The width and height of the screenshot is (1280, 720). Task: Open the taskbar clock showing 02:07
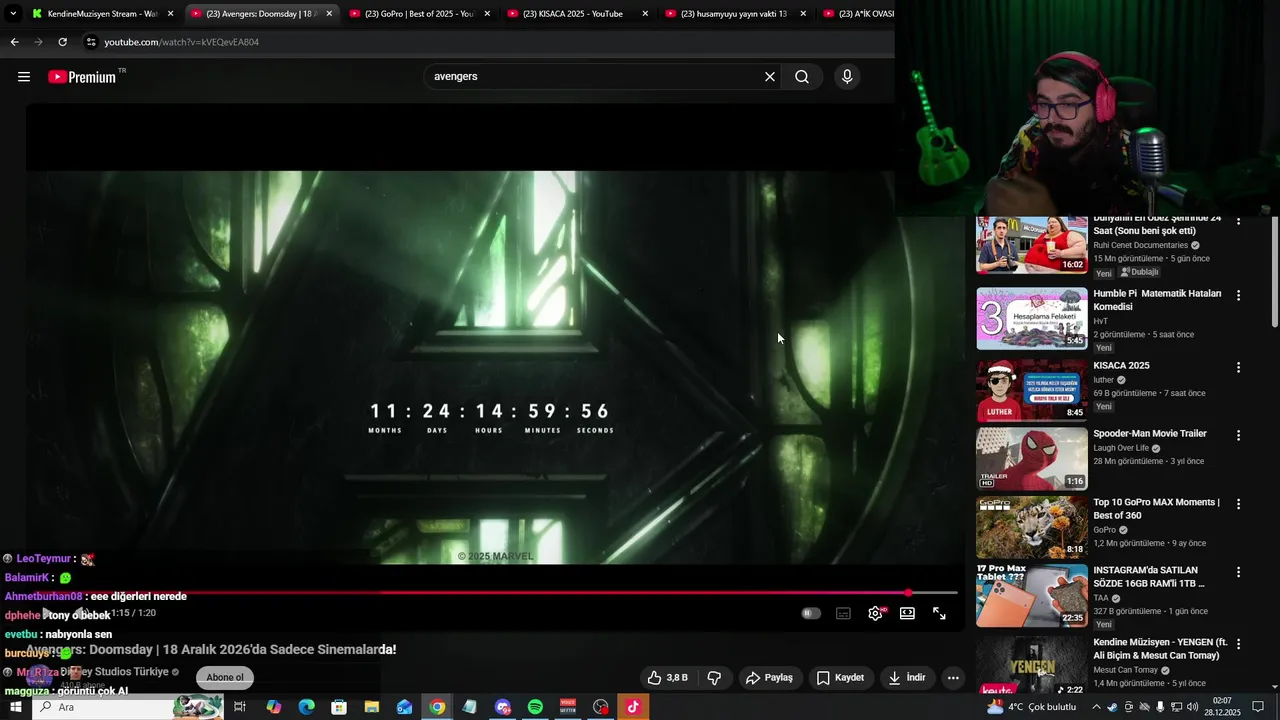click(x=1222, y=707)
